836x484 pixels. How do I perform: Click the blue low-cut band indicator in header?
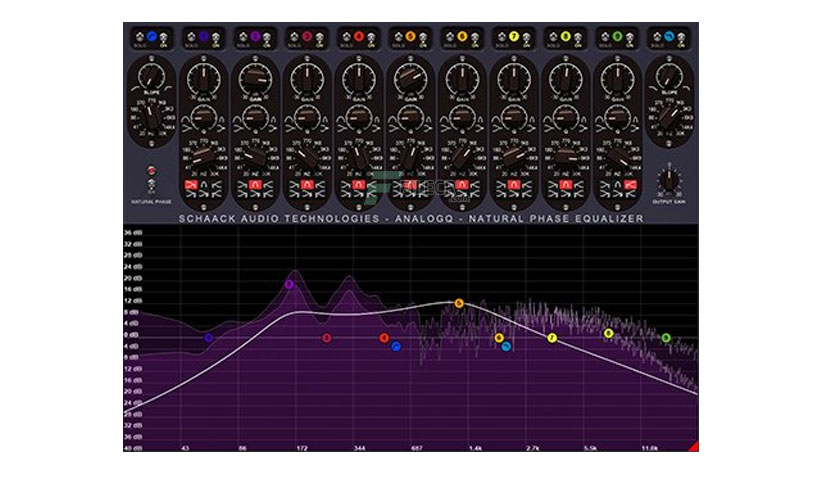[x=152, y=37]
